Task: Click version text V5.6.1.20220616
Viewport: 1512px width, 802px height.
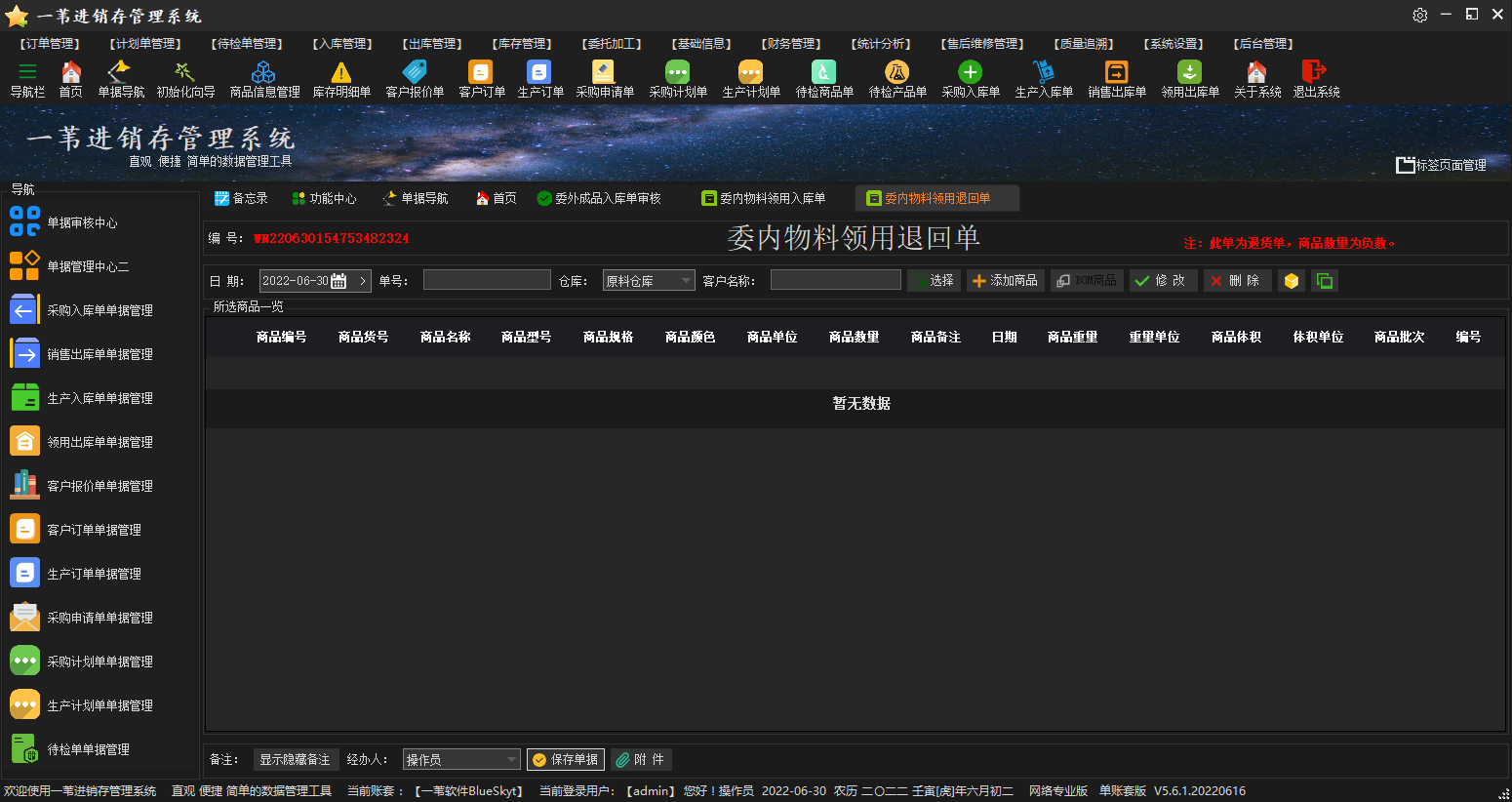Action: click(1200, 791)
